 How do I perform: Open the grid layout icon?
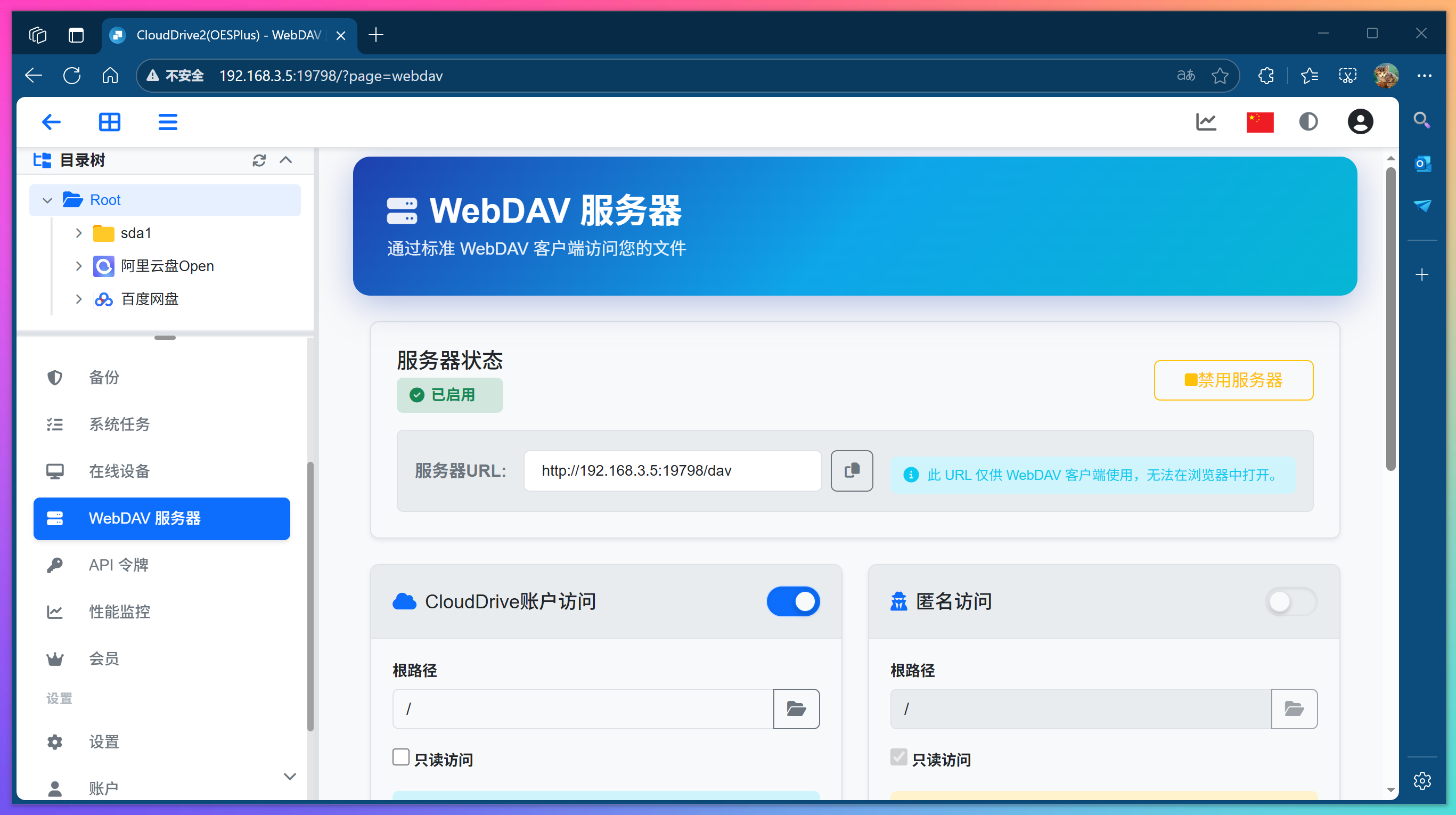[x=110, y=121]
